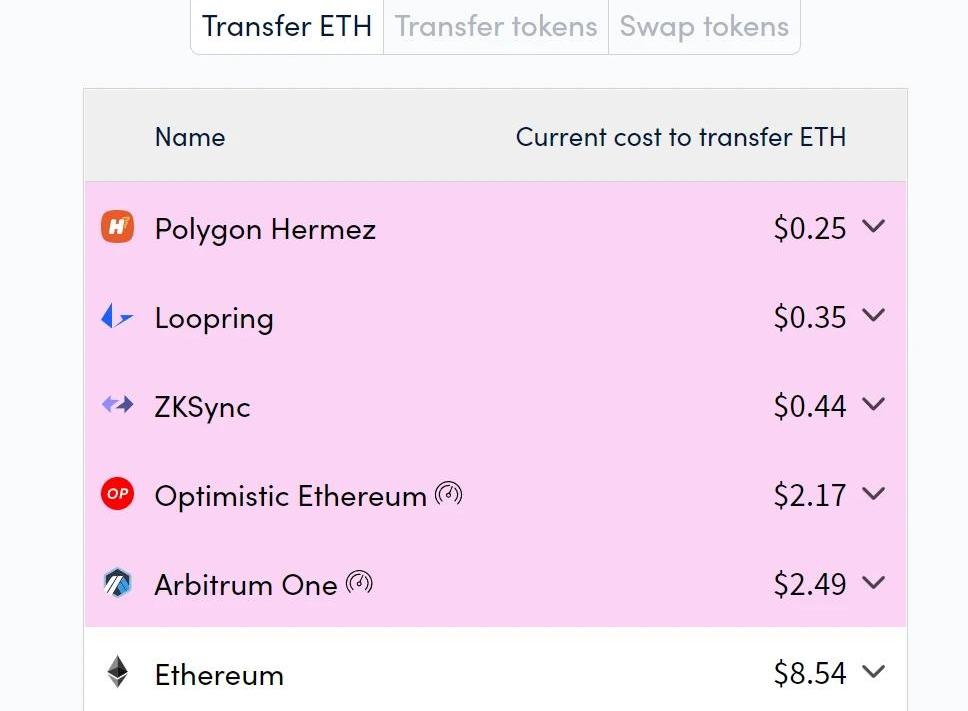Click the gauge icon beside Arbitrum One
This screenshot has width=968, height=711.
359,582
